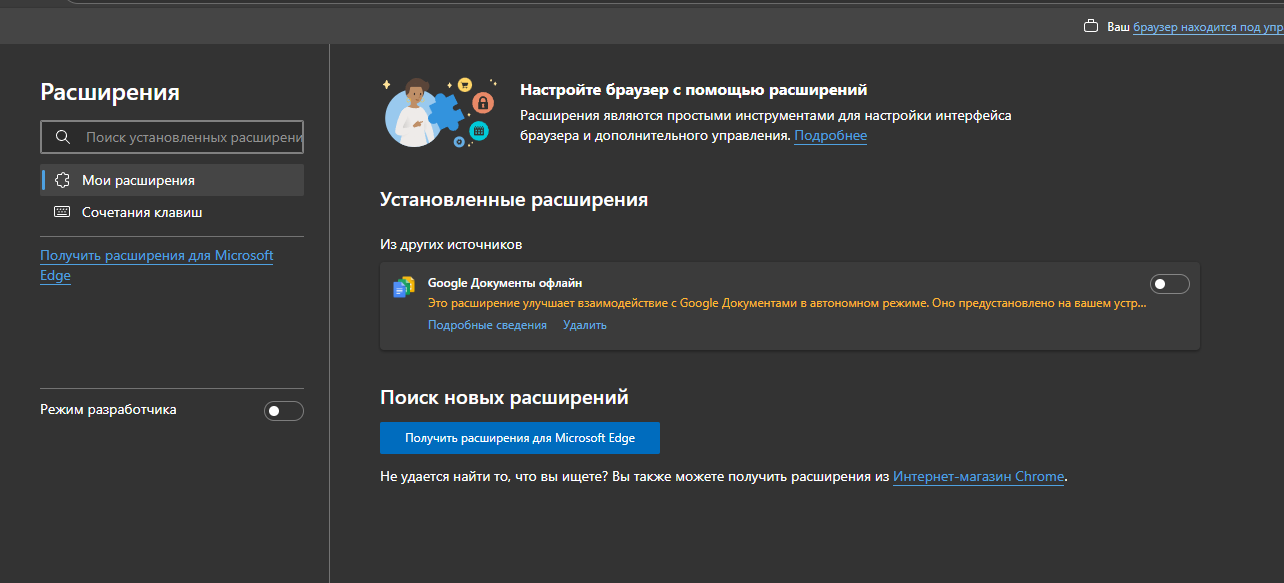Enable the Google Документы офлайн extension toggle
This screenshot has width=1284, height=583.
[1170, 284]
